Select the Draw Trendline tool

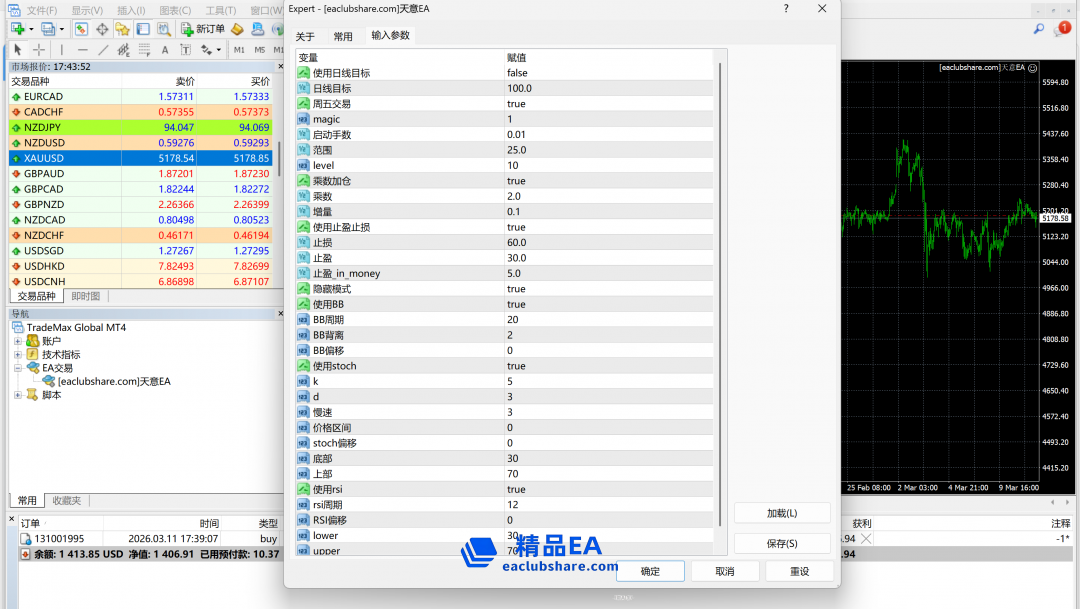click(x=103, y=50)
